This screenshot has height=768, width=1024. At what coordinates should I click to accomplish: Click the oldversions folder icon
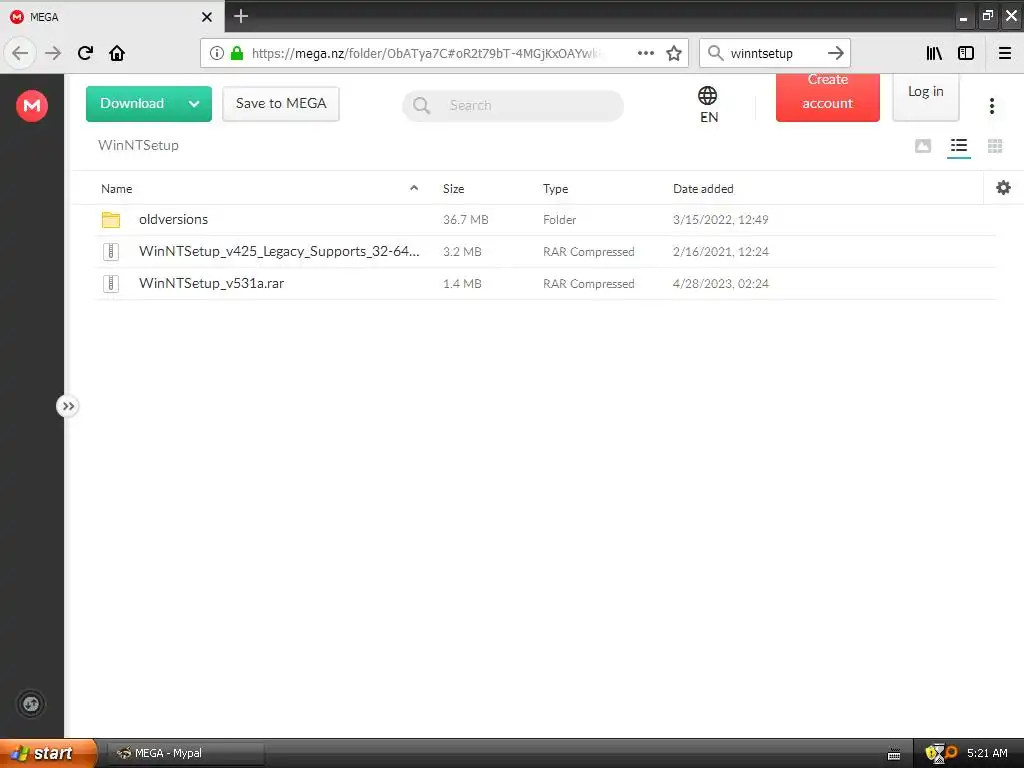(111, 219)
